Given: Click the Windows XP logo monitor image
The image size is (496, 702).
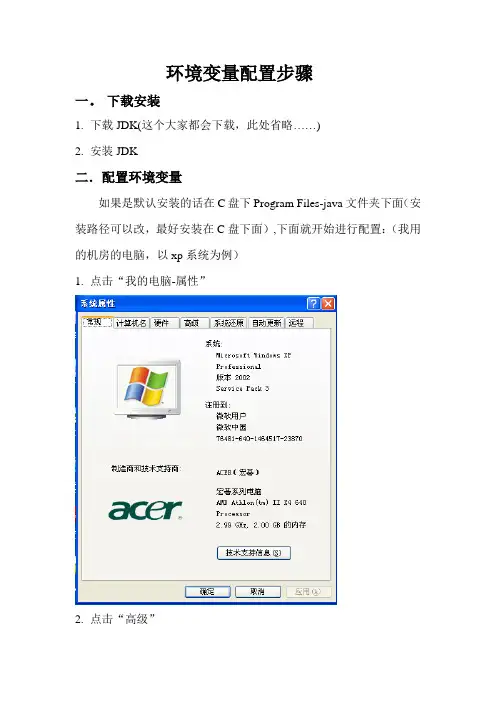Looking at the screenshot, I should (149, 389).
